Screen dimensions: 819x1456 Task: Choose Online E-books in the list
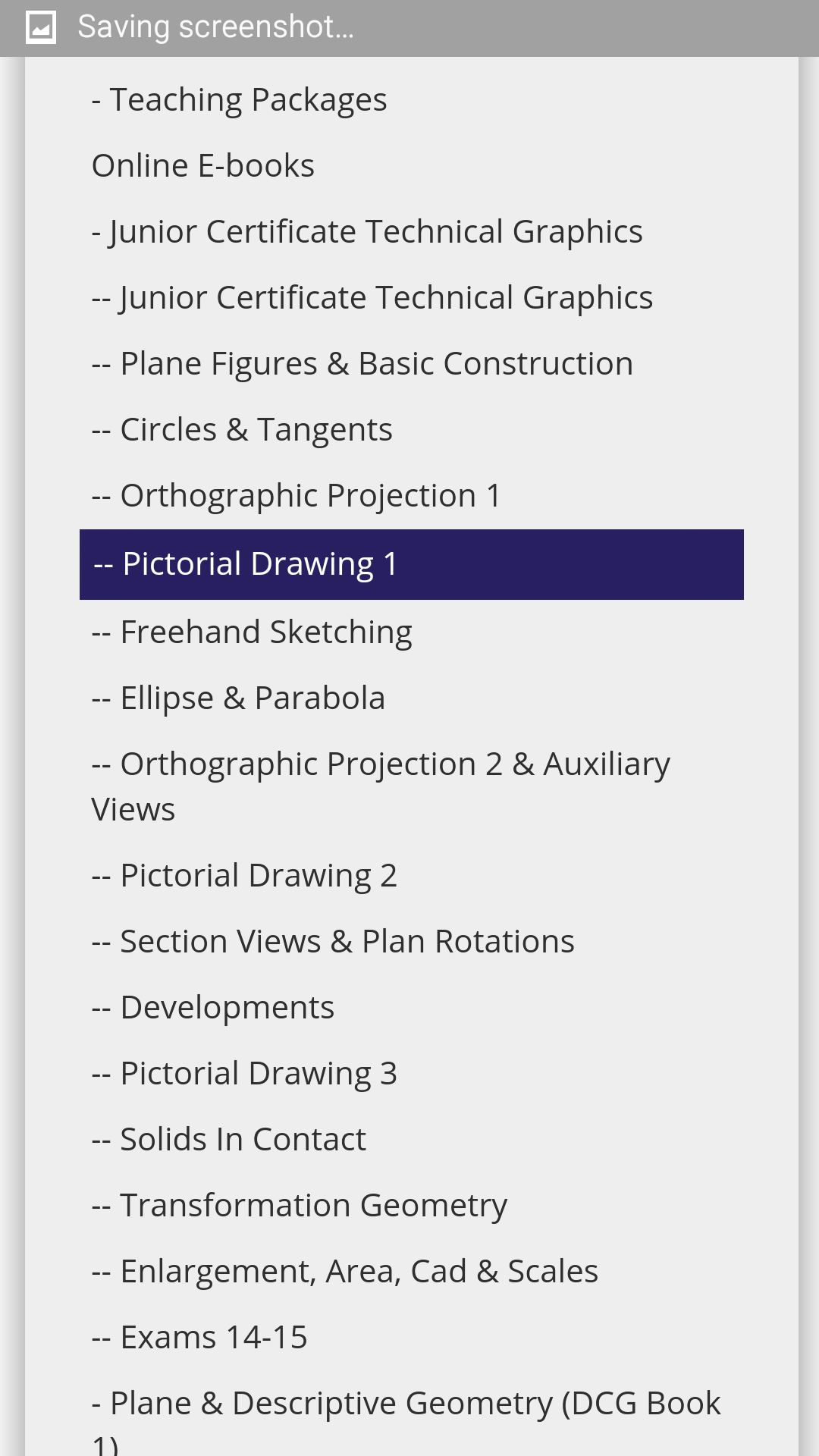[x=203, y=165]
